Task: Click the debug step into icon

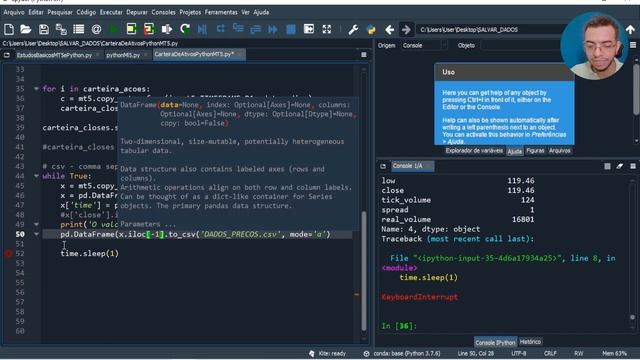Action: [x=238, y=29]
